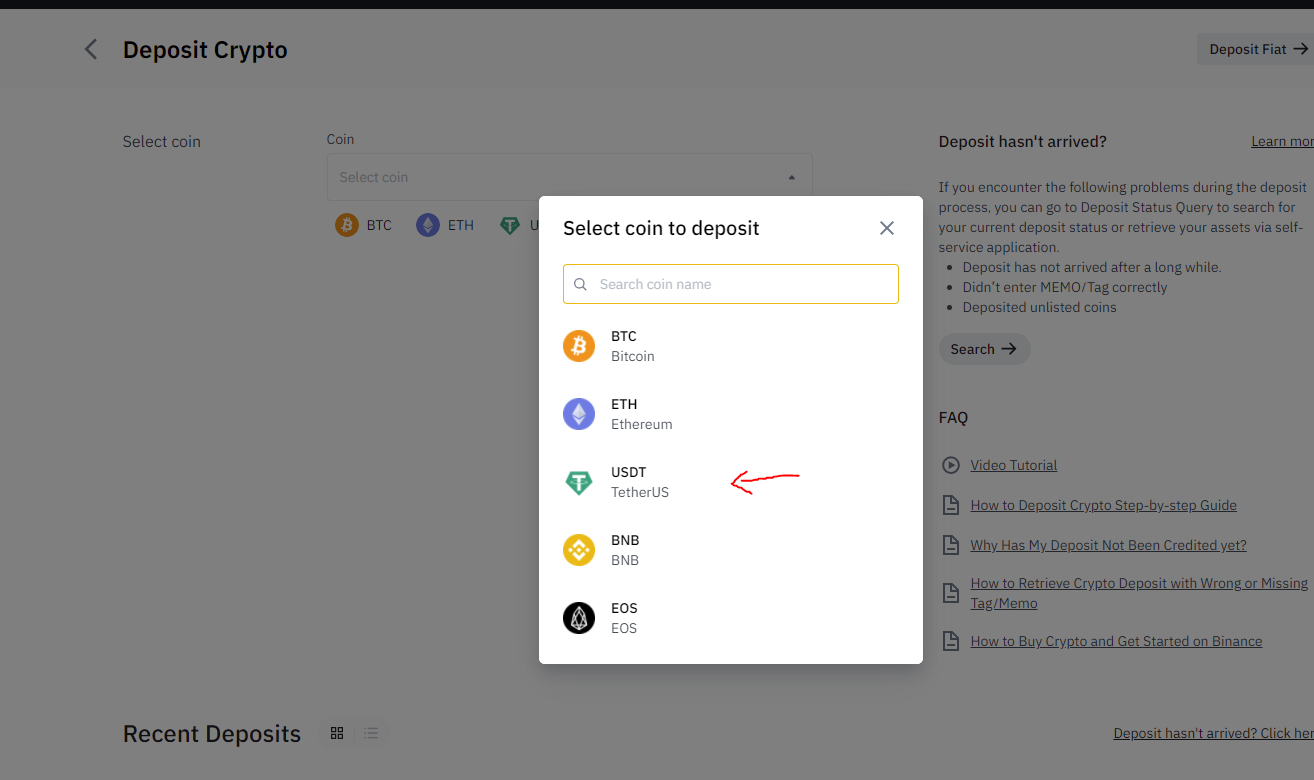
Task: Click the Search button for deposit status
Action: (984, 349)
